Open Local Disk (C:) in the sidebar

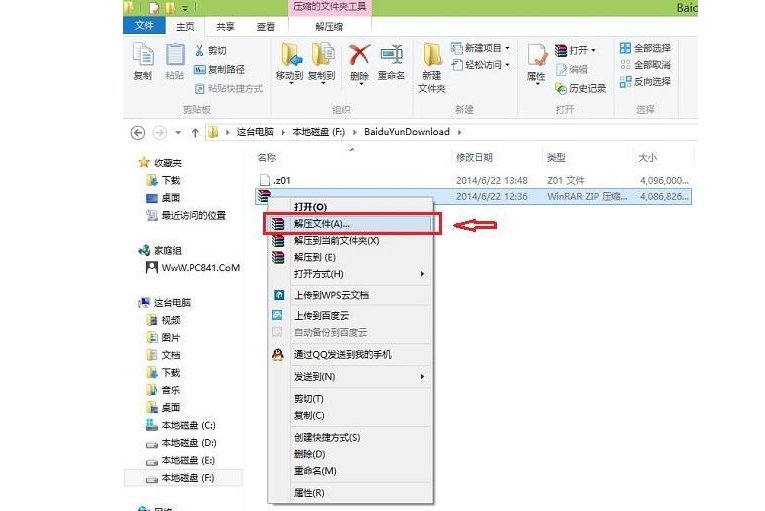[x=181, y=425]
